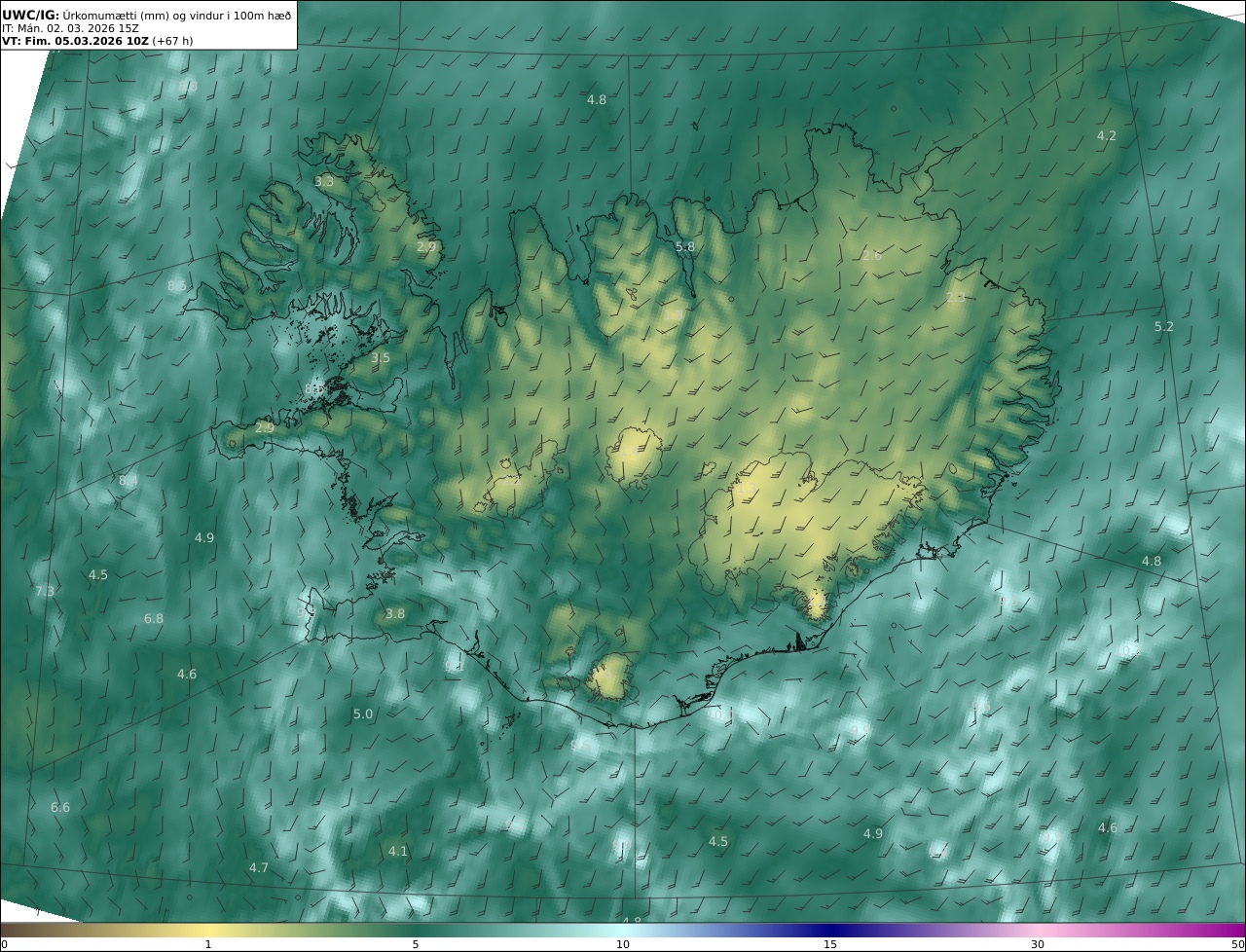The image size is (1246, 952).
Task: Click the 6.6 value label
Action: pos(60,807)
